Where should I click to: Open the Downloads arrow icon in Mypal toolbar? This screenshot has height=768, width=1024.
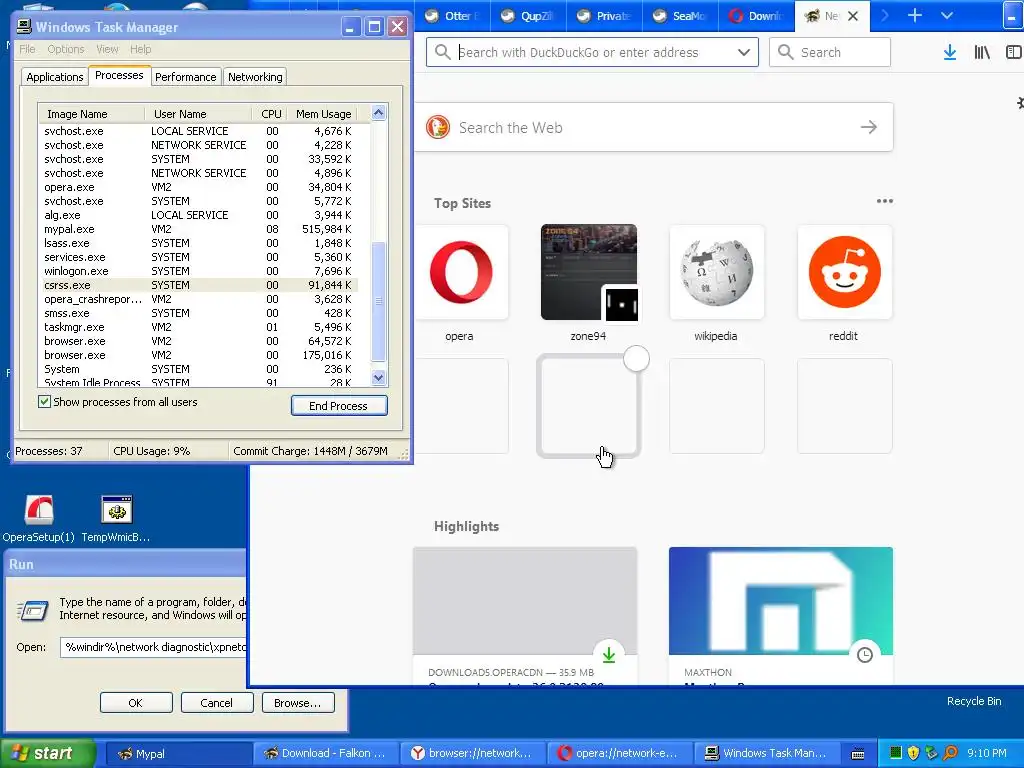click(x=950, y=52)
